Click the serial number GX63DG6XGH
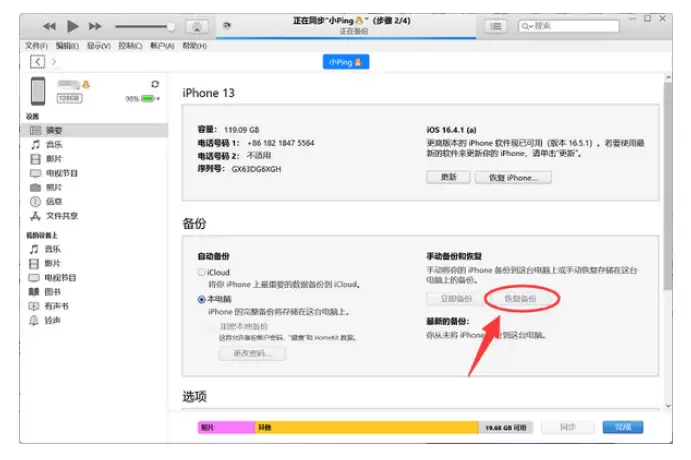 tap(256, 169)
